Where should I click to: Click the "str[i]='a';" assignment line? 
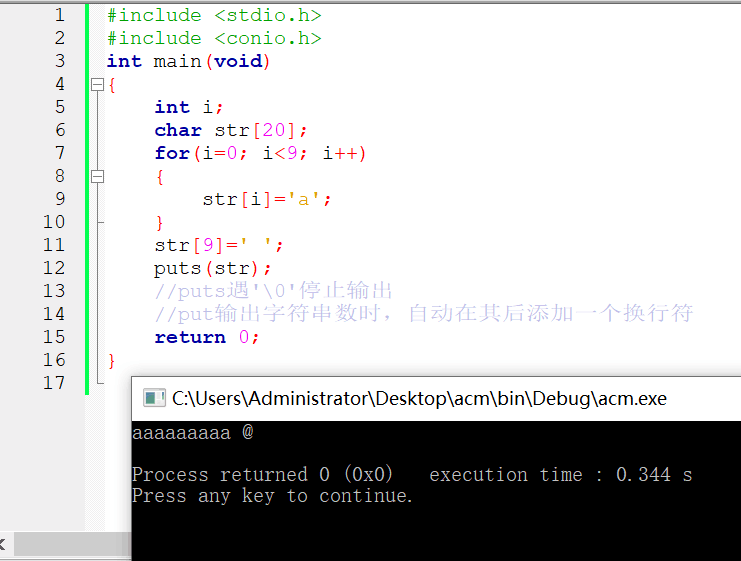pos(267,199)
